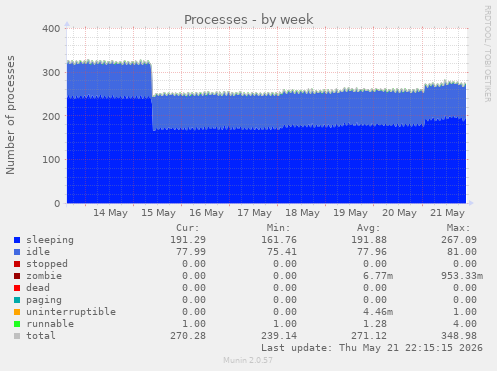Click the '100' y-axis label
The width and height of the screenshot is (497, 371).
click(x=51, y=160)
